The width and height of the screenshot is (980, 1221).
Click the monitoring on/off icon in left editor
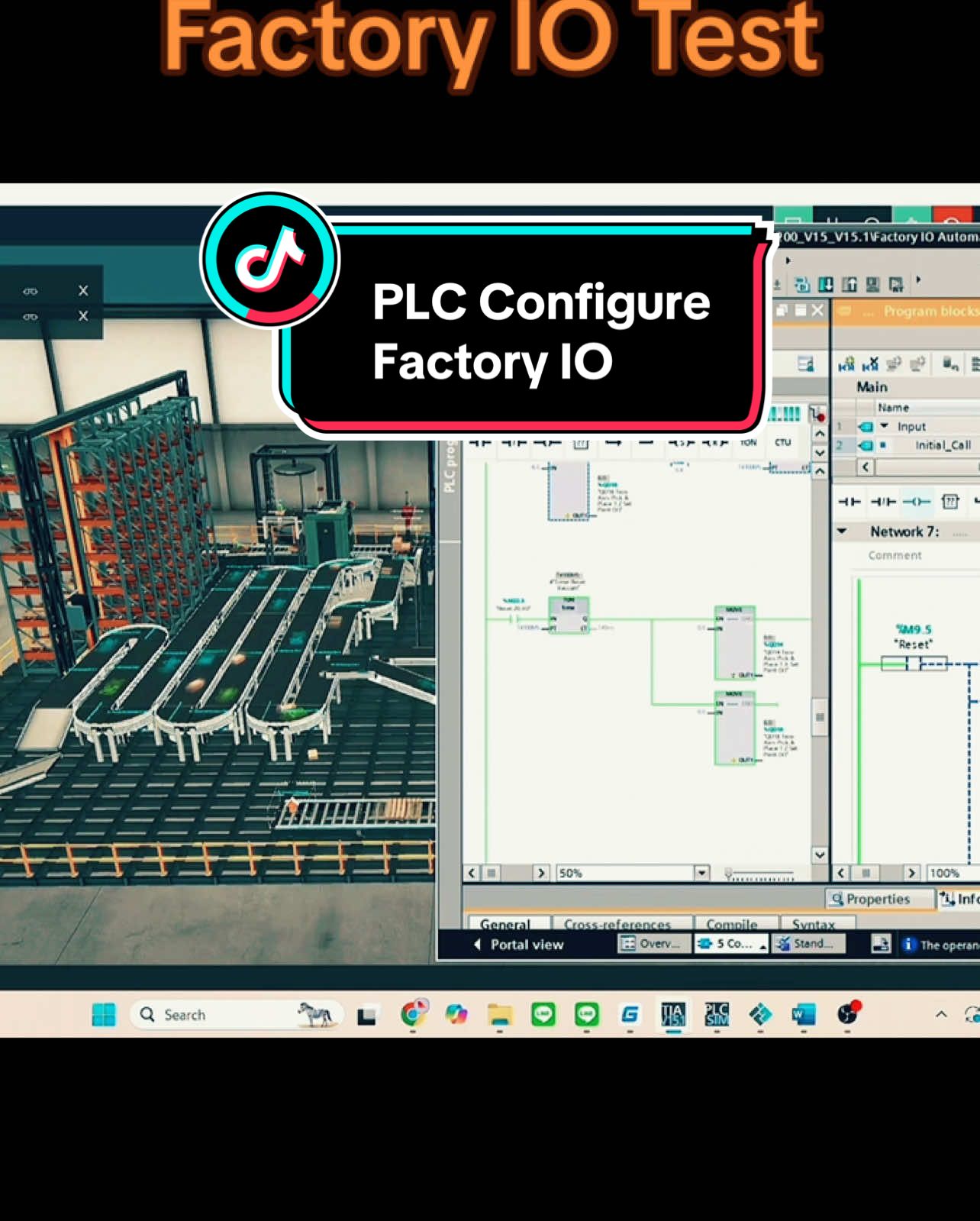817,414
